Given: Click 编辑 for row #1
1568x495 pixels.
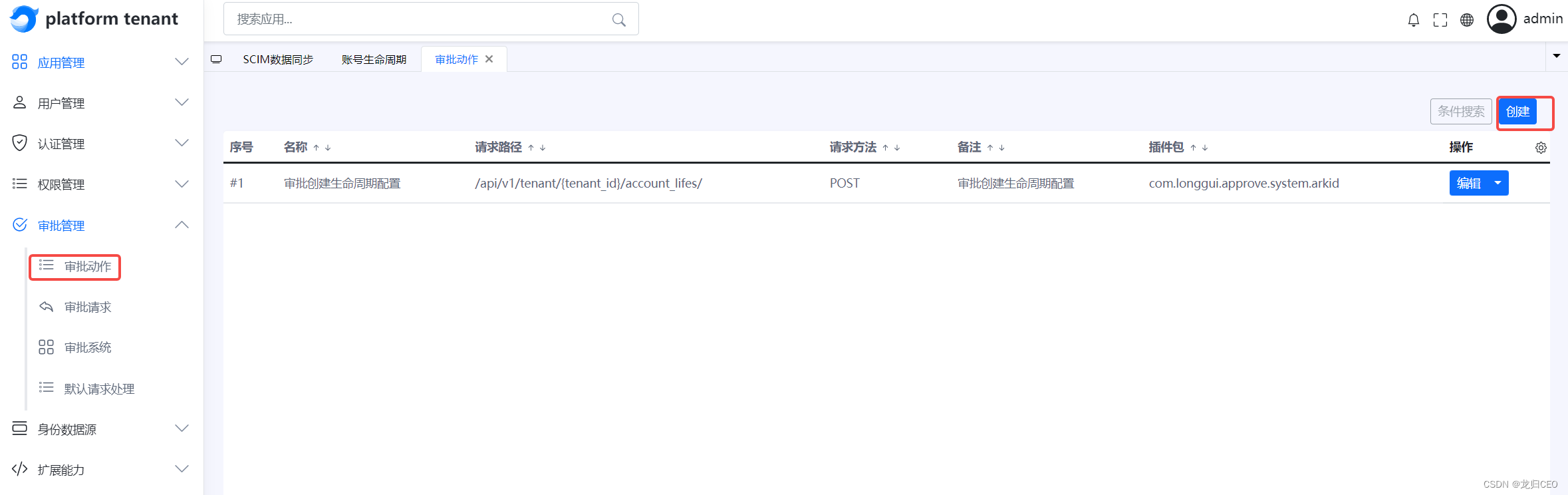Looking at the screenshot, I should (x=1469, y=183).
